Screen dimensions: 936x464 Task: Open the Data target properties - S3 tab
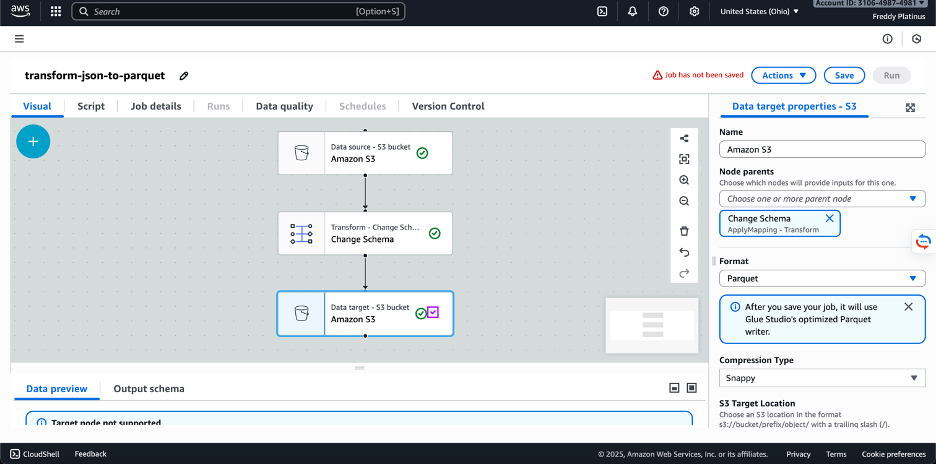(794, 106)
